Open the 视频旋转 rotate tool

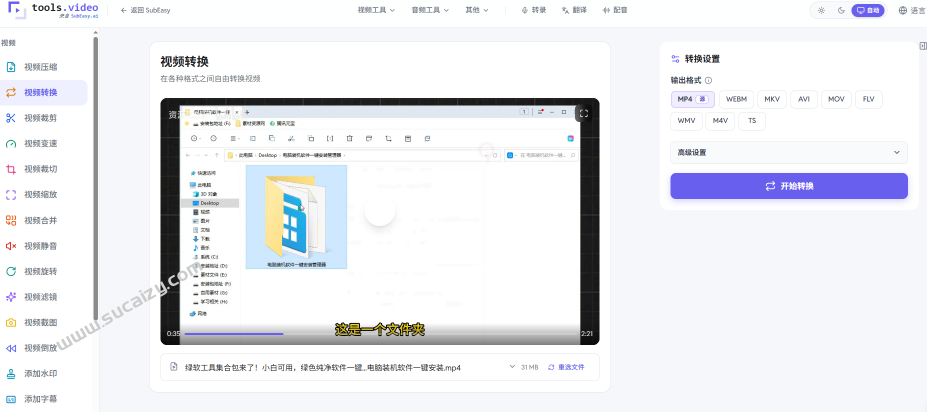coord(40,271)
